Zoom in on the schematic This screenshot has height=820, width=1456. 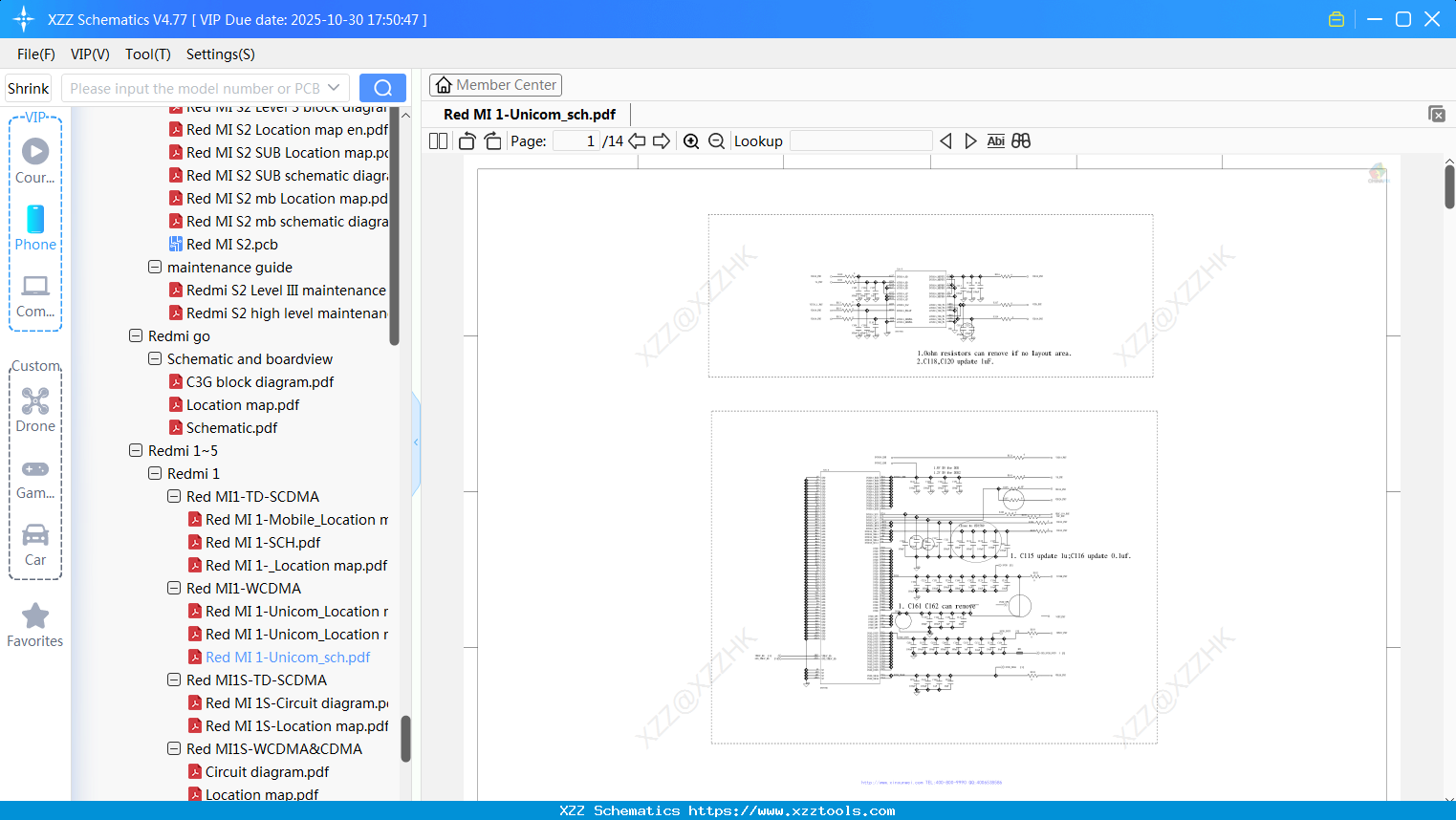click(691, 141)
